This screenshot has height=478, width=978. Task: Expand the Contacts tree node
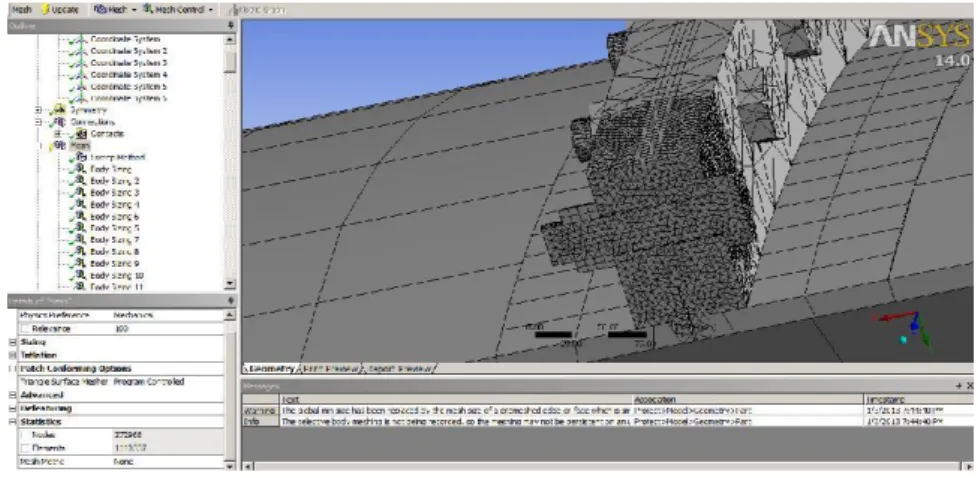tap(59, 134)
